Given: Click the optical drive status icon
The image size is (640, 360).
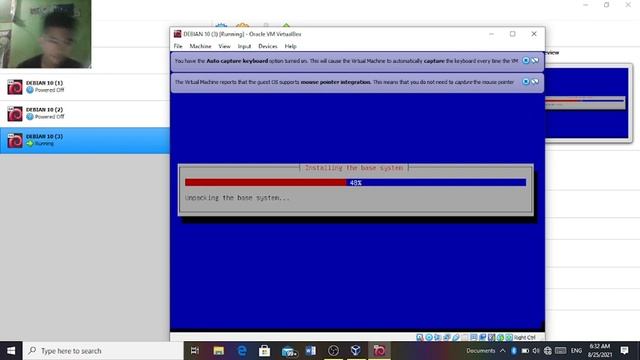Looking at the screenshot, I should click(x=429, y=337).
